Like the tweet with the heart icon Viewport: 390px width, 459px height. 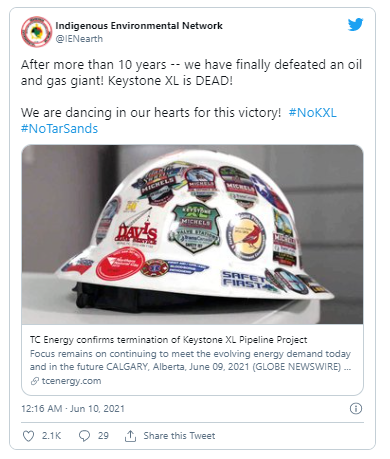[x=28, y=436]
